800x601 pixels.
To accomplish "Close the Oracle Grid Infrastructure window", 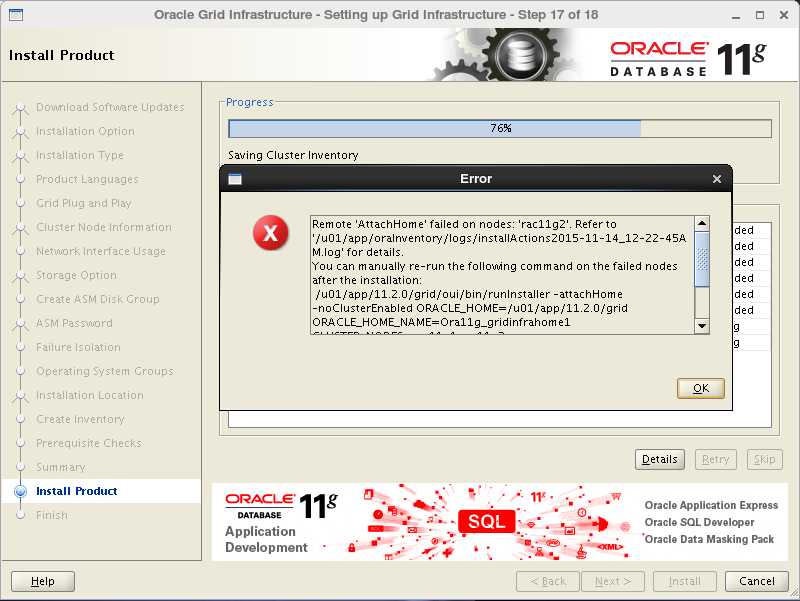I will 784,15.
